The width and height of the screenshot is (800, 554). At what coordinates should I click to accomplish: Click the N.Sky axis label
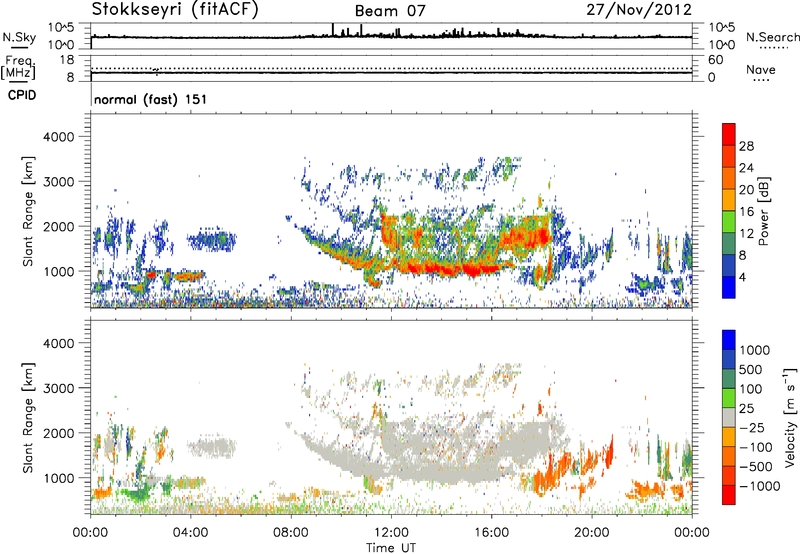(x=19, y=37)
